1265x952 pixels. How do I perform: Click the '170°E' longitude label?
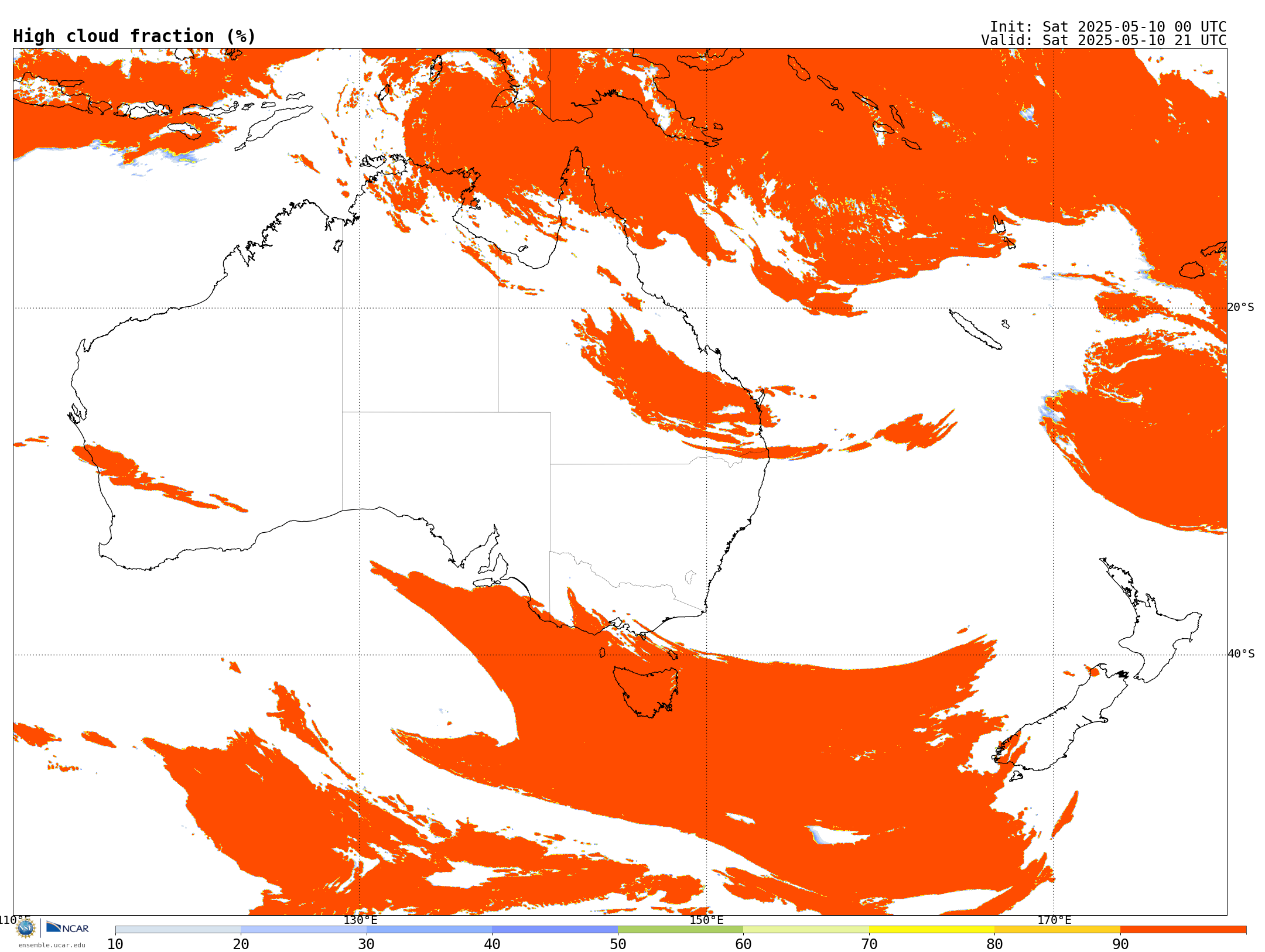coord(1054,920)
